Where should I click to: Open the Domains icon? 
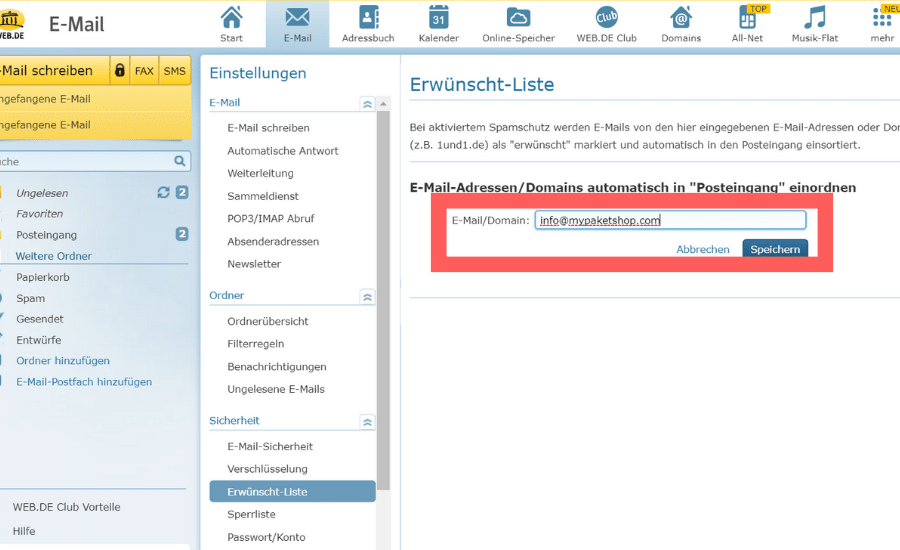coord(680,18)
